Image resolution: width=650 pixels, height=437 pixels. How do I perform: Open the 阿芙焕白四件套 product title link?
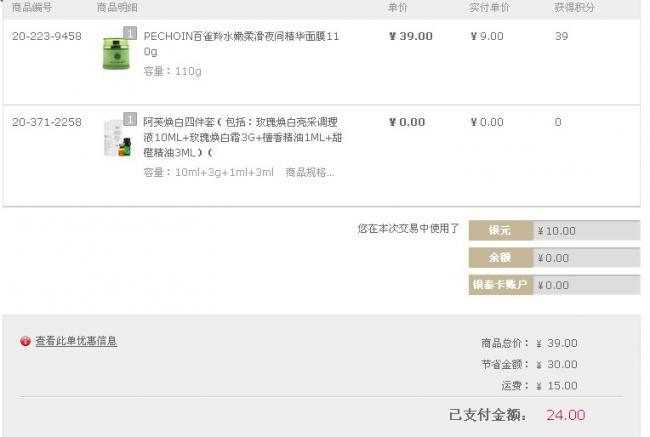pyautogui.click(x=243, y=137)
